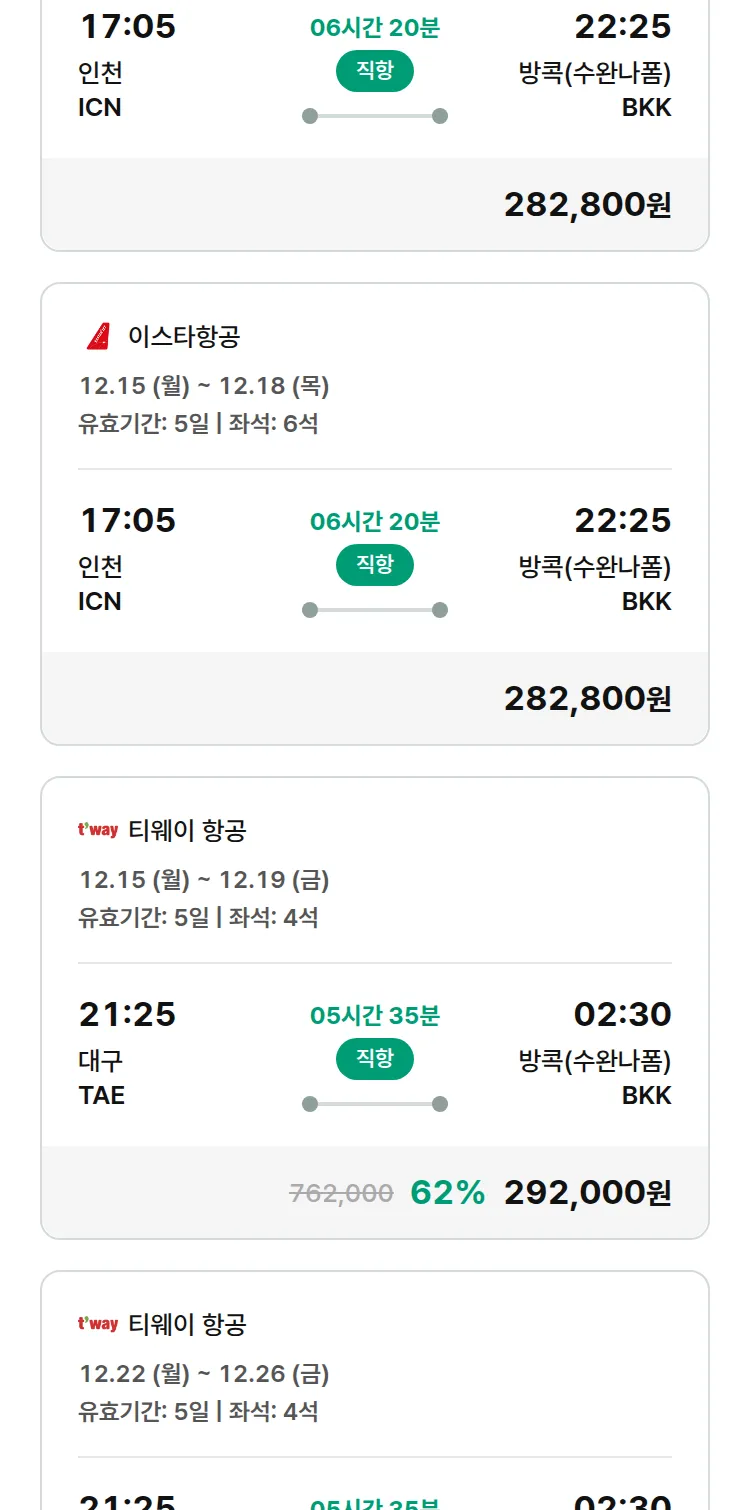The height and width of the screenshot is (1510, 750).
Task: Click the 대구 TAE departure airport
Action: click(x=101, y=1078)
